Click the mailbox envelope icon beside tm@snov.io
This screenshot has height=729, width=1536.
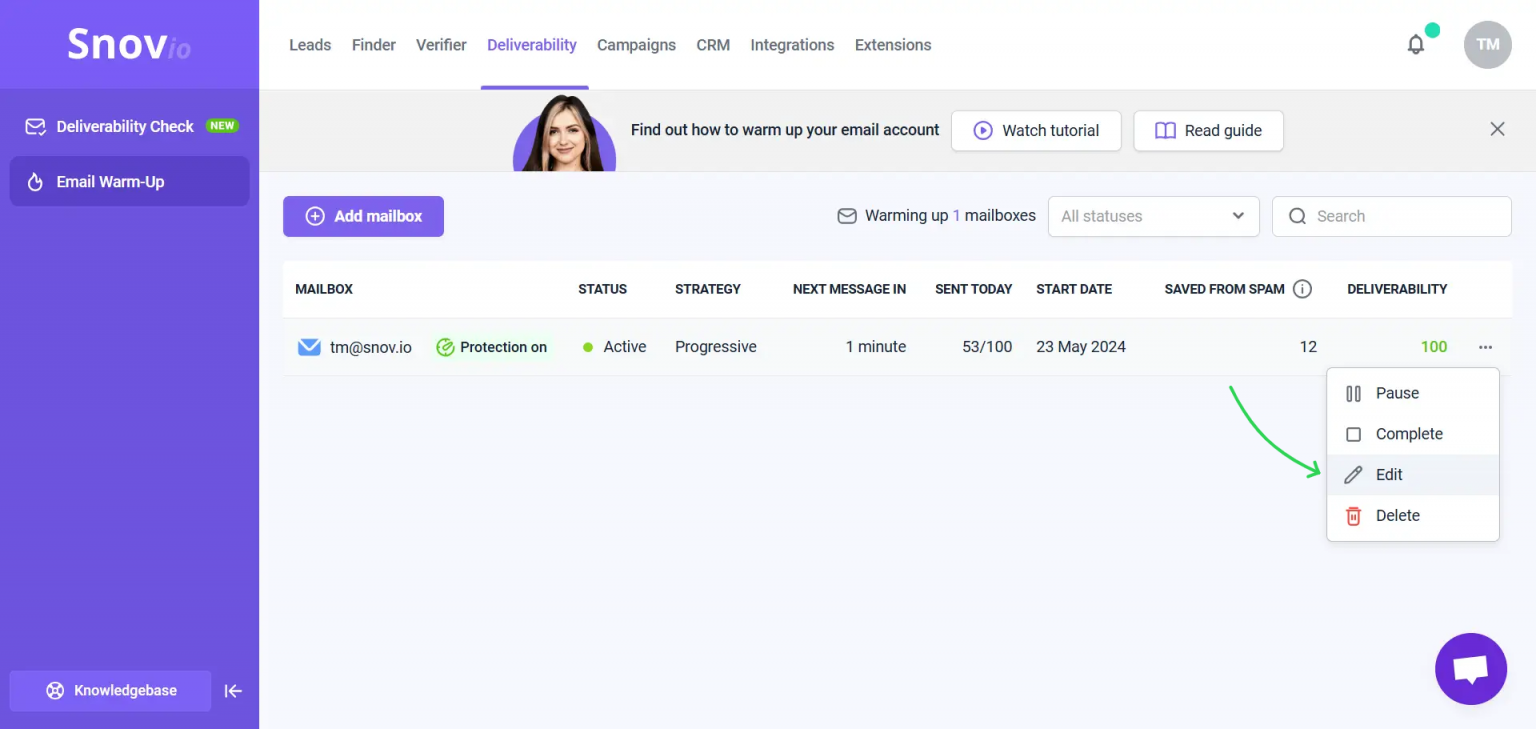click(309, 347)
